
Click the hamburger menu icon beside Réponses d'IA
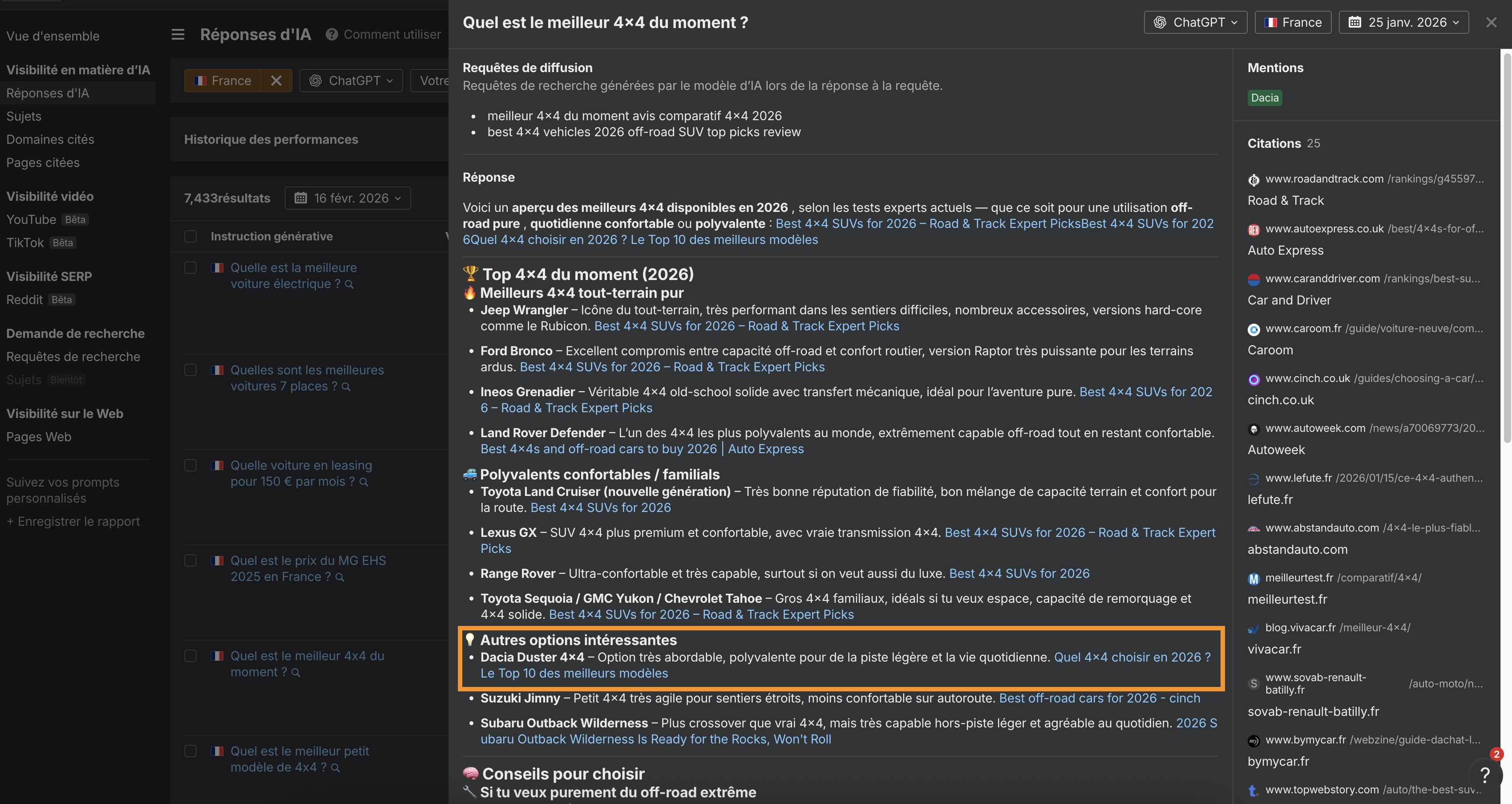point(177,34)
